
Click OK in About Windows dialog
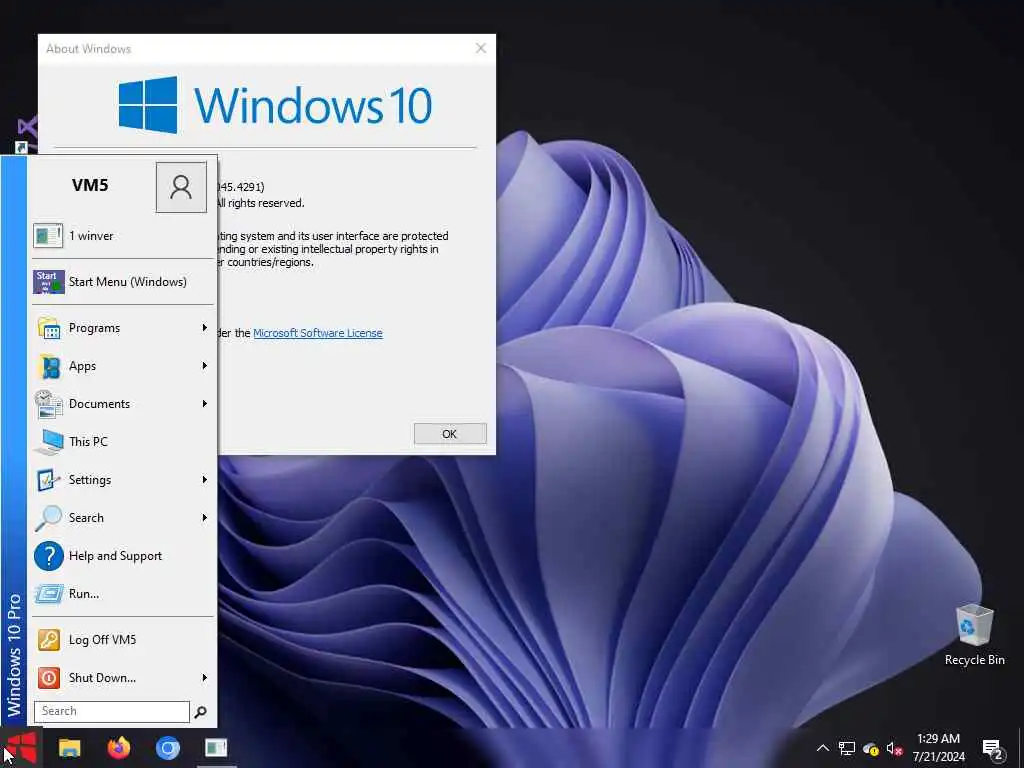[x=450, y=434]
